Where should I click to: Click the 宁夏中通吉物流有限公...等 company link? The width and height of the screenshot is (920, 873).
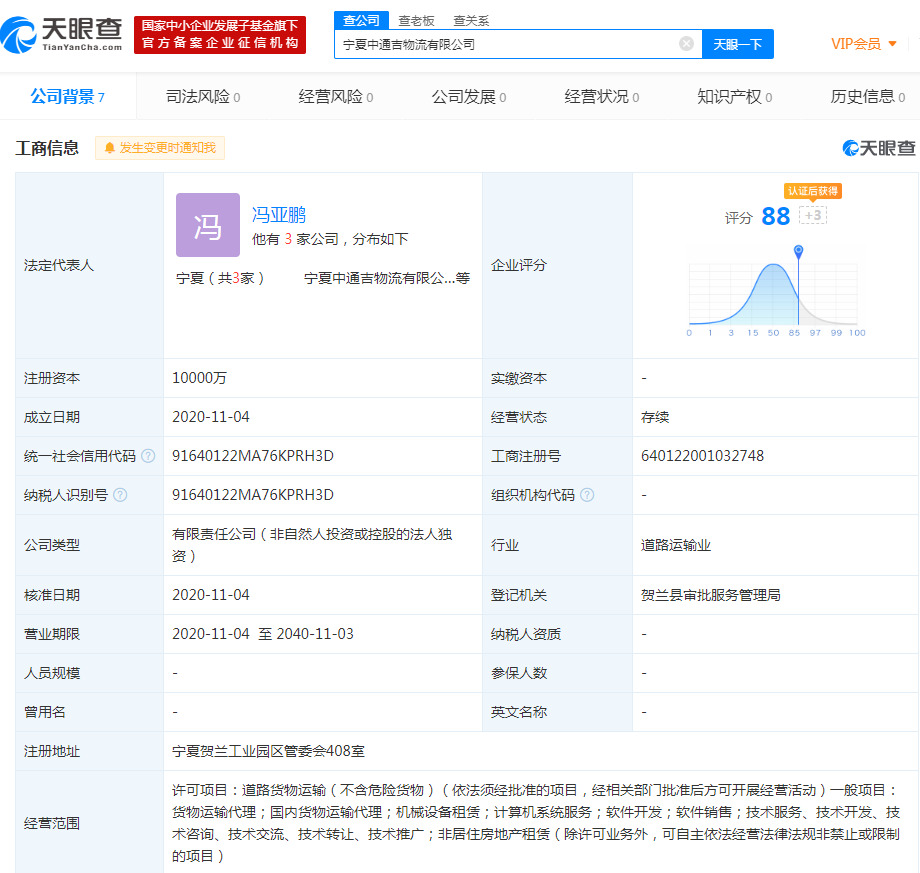[387, 278]
